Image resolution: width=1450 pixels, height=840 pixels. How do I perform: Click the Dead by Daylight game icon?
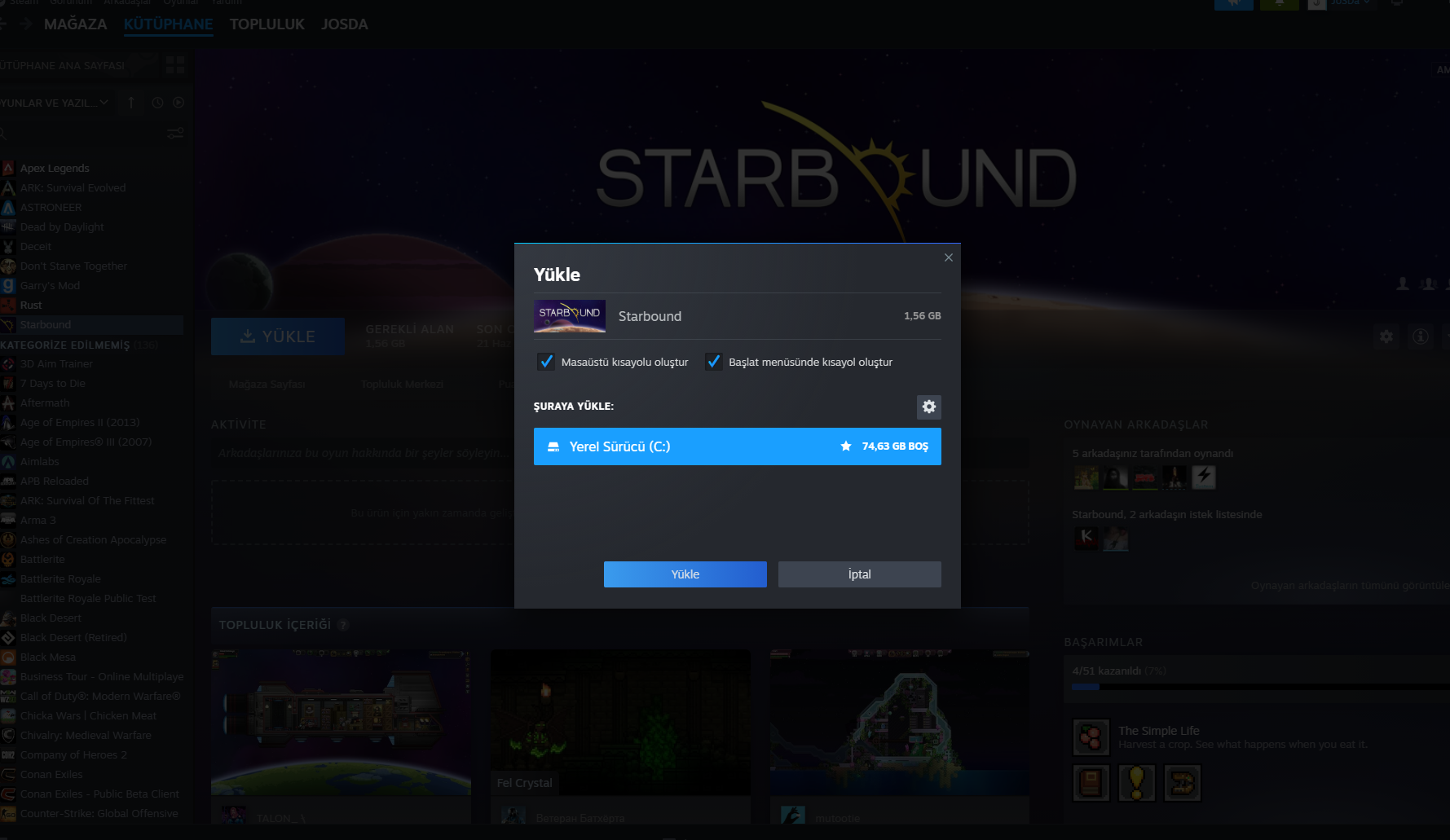(8, 226)
